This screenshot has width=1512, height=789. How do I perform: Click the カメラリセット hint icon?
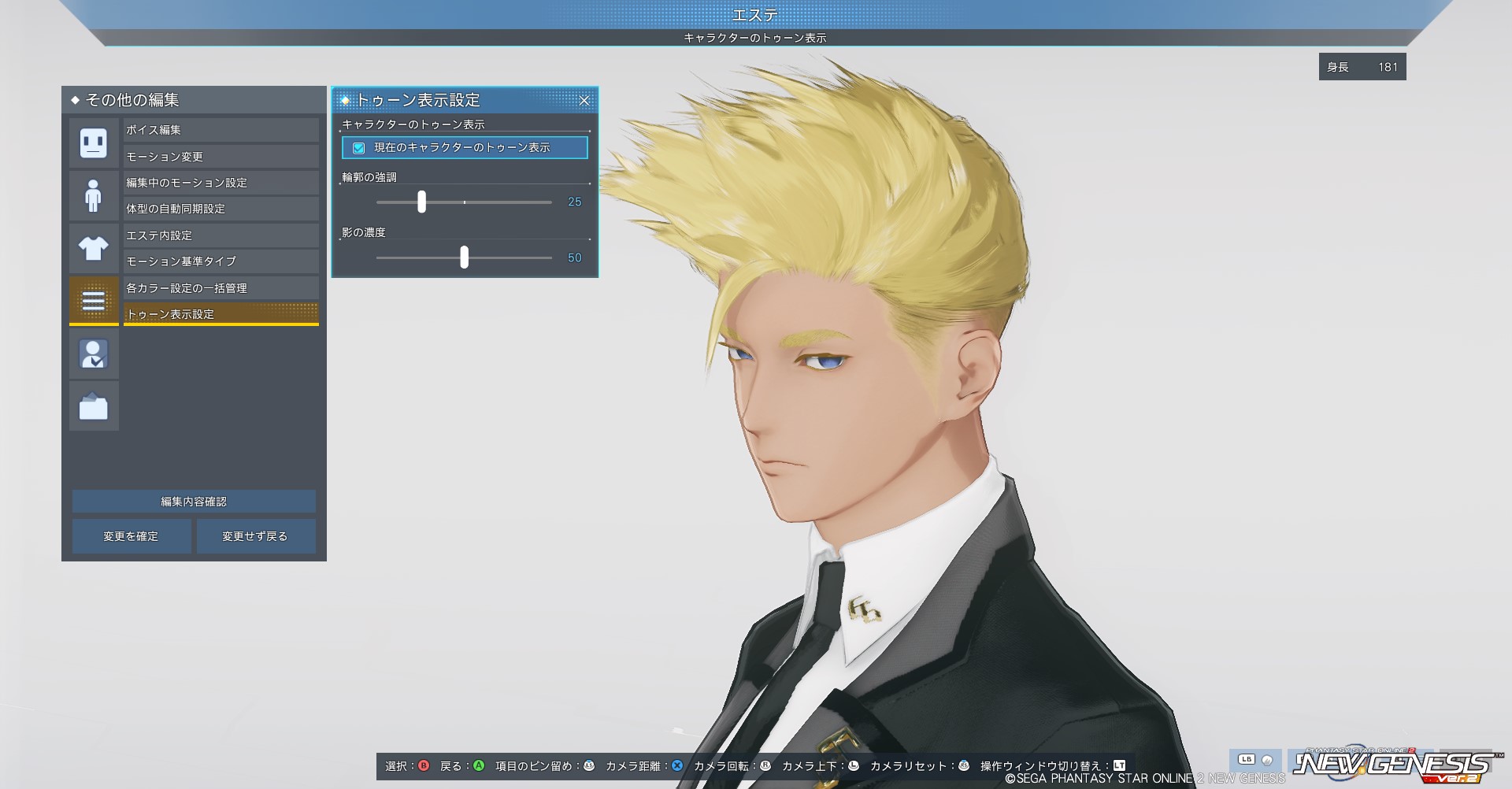964,765
